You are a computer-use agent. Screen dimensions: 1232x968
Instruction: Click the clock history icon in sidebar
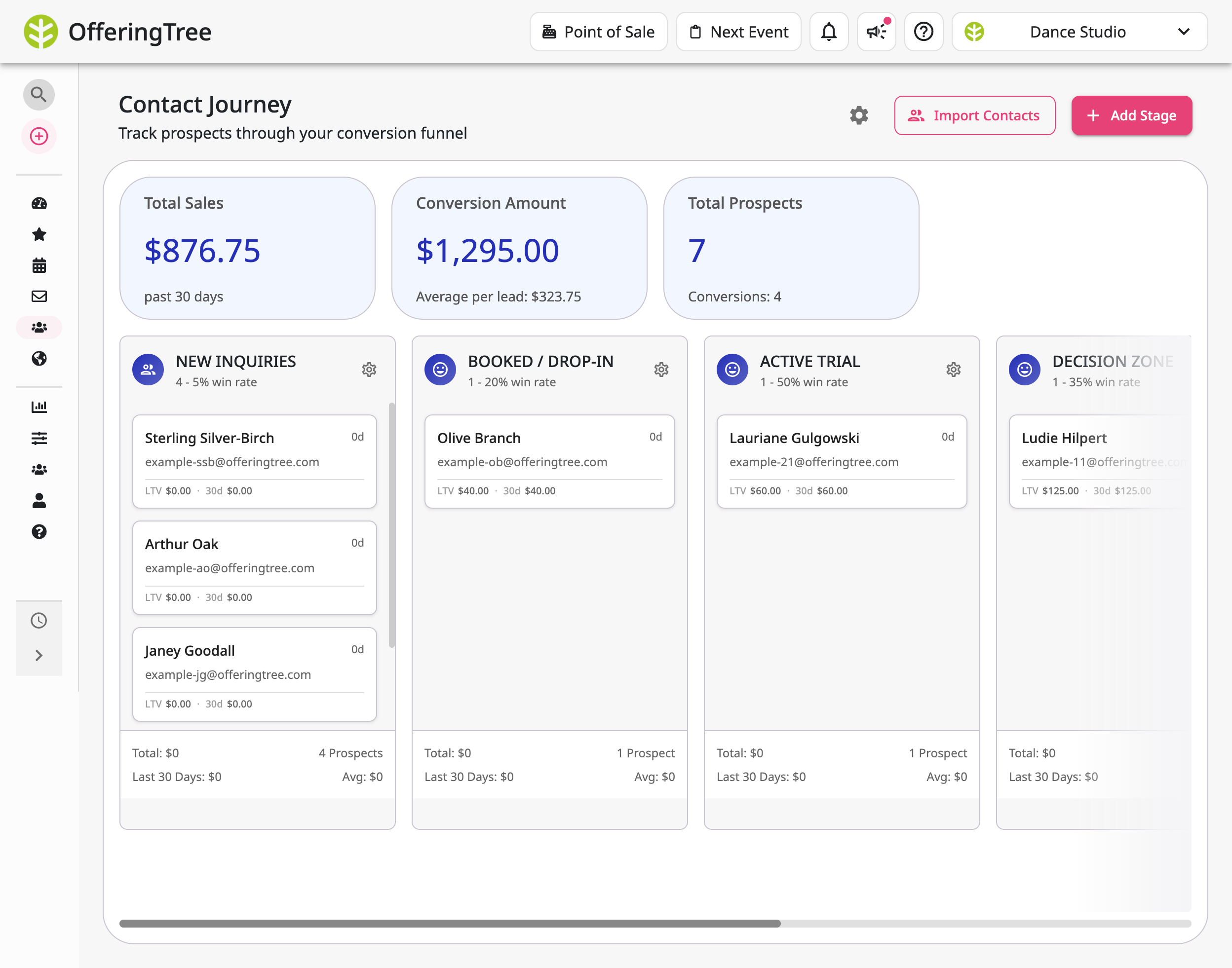click(38, 621)
